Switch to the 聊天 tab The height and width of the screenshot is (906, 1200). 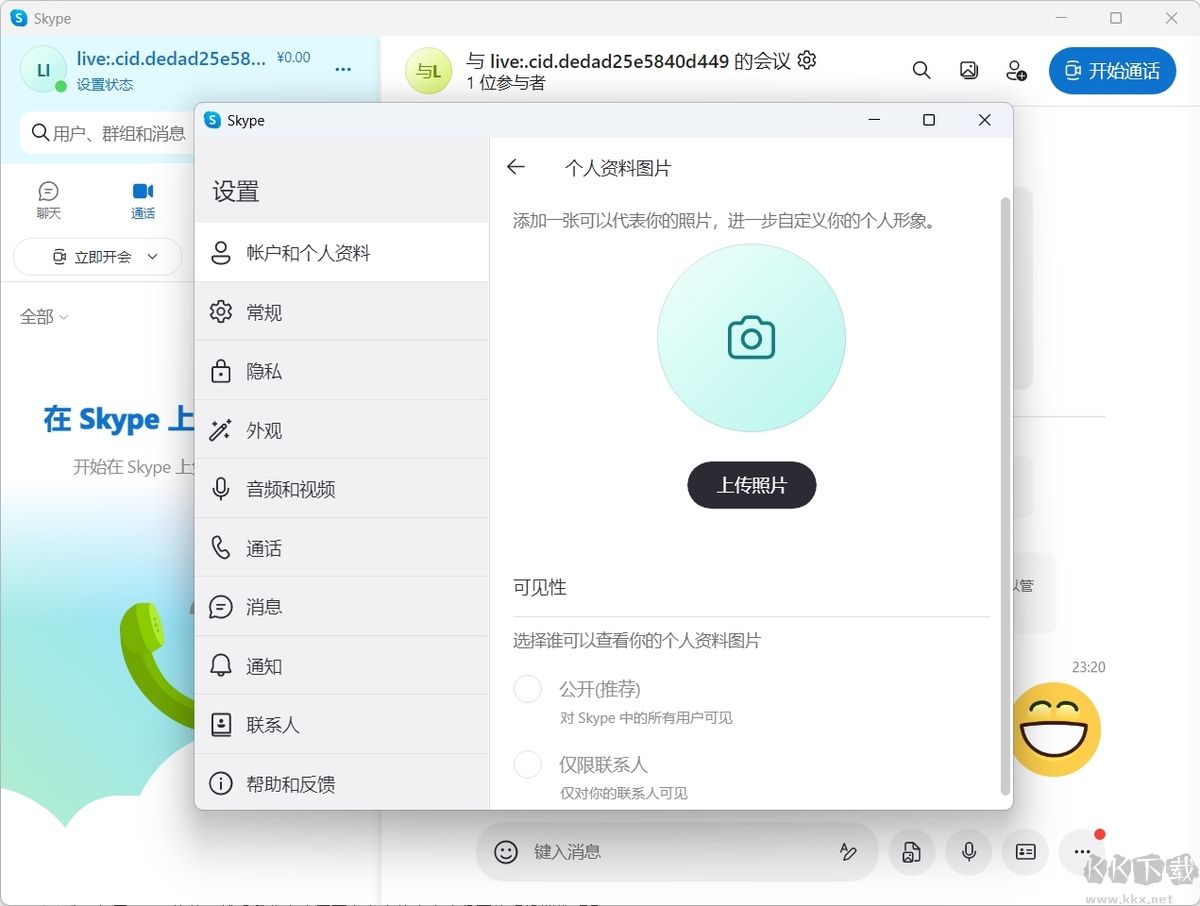point(47,198)
